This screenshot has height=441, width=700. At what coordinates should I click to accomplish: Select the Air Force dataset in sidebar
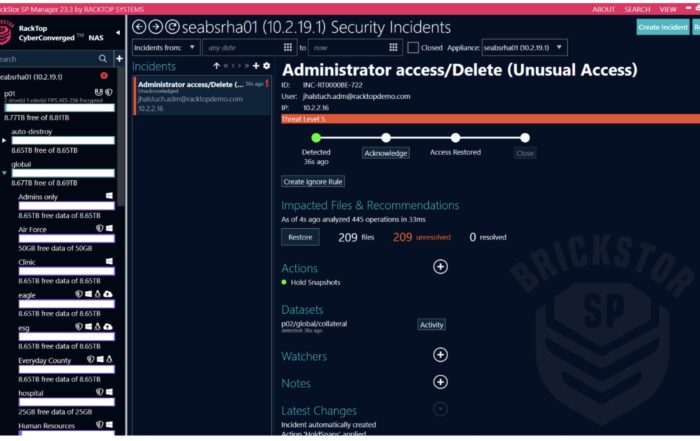32,229
